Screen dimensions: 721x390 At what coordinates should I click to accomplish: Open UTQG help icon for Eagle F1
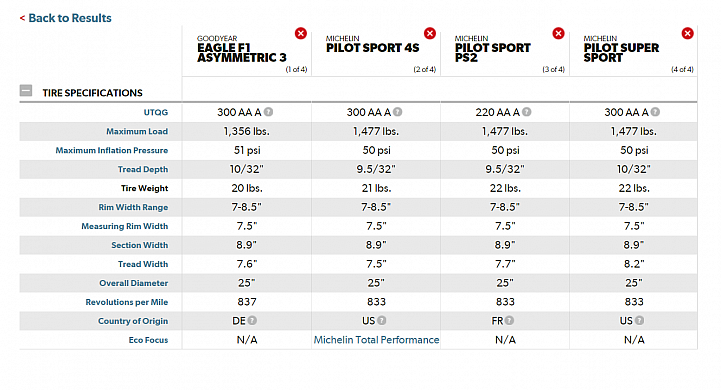[269, 112]
